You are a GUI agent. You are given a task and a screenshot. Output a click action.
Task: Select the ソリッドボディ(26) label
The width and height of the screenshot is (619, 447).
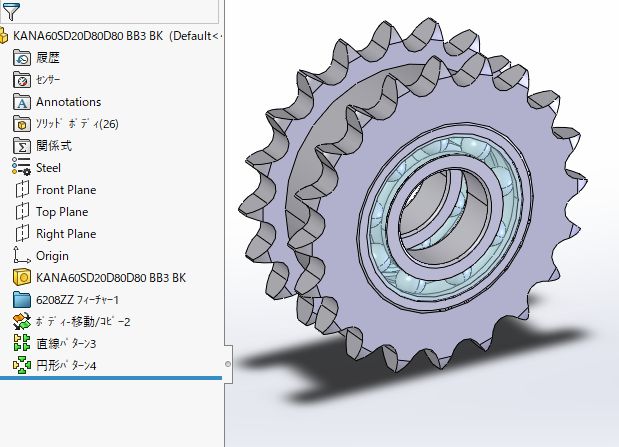(77, 124)
